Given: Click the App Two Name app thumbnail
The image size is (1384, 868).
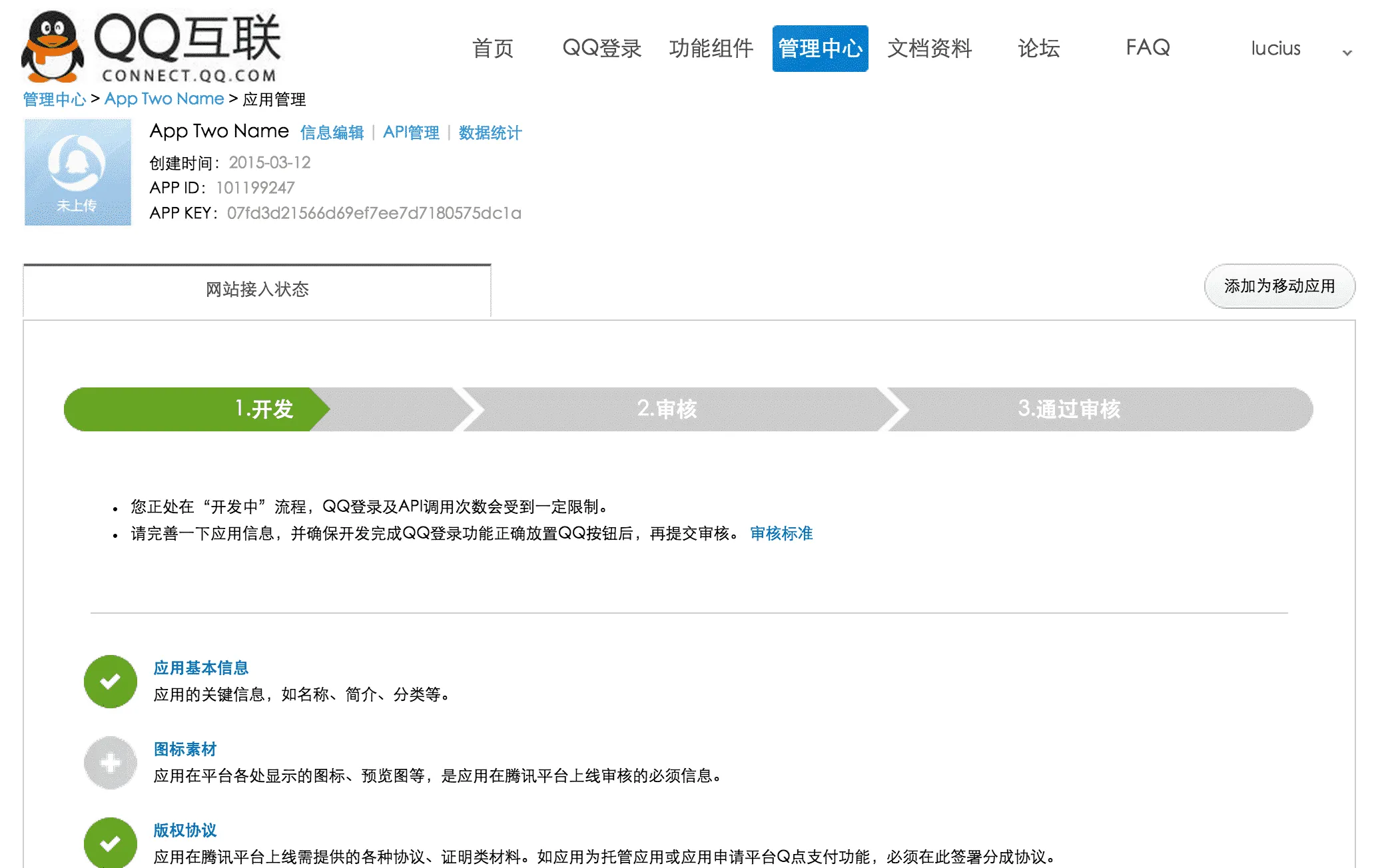Looking at the screenshot, I should pos(78,172).
